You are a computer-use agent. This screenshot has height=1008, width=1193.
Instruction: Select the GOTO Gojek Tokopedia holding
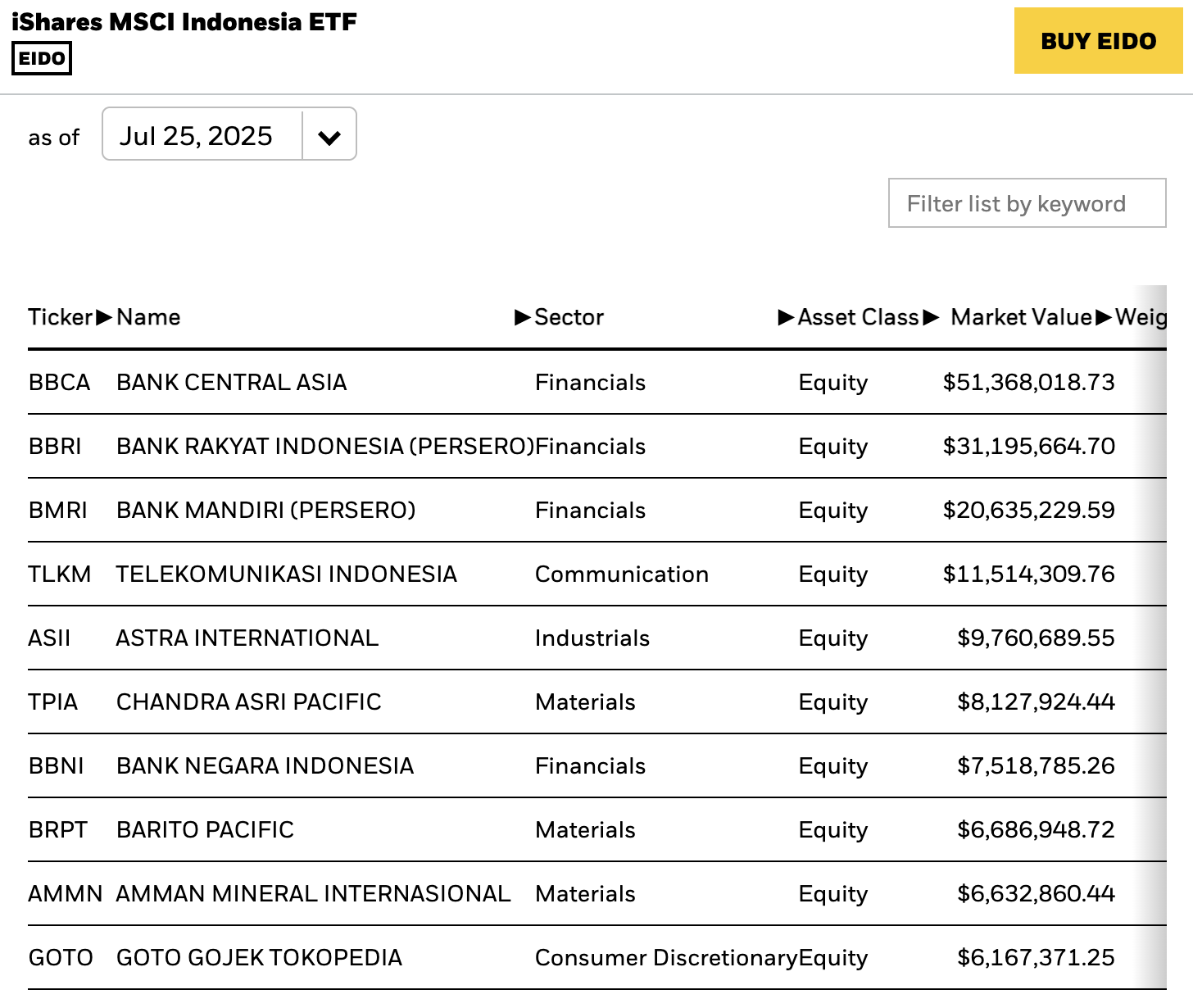(x=328, y=957)
